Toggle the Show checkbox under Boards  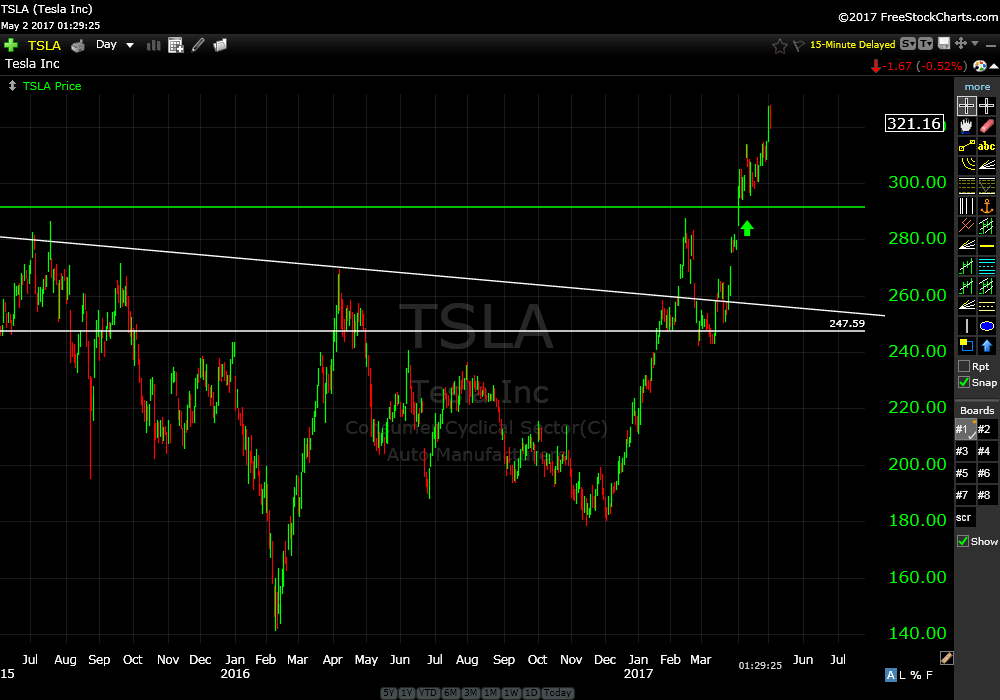(x=964, y=541)
